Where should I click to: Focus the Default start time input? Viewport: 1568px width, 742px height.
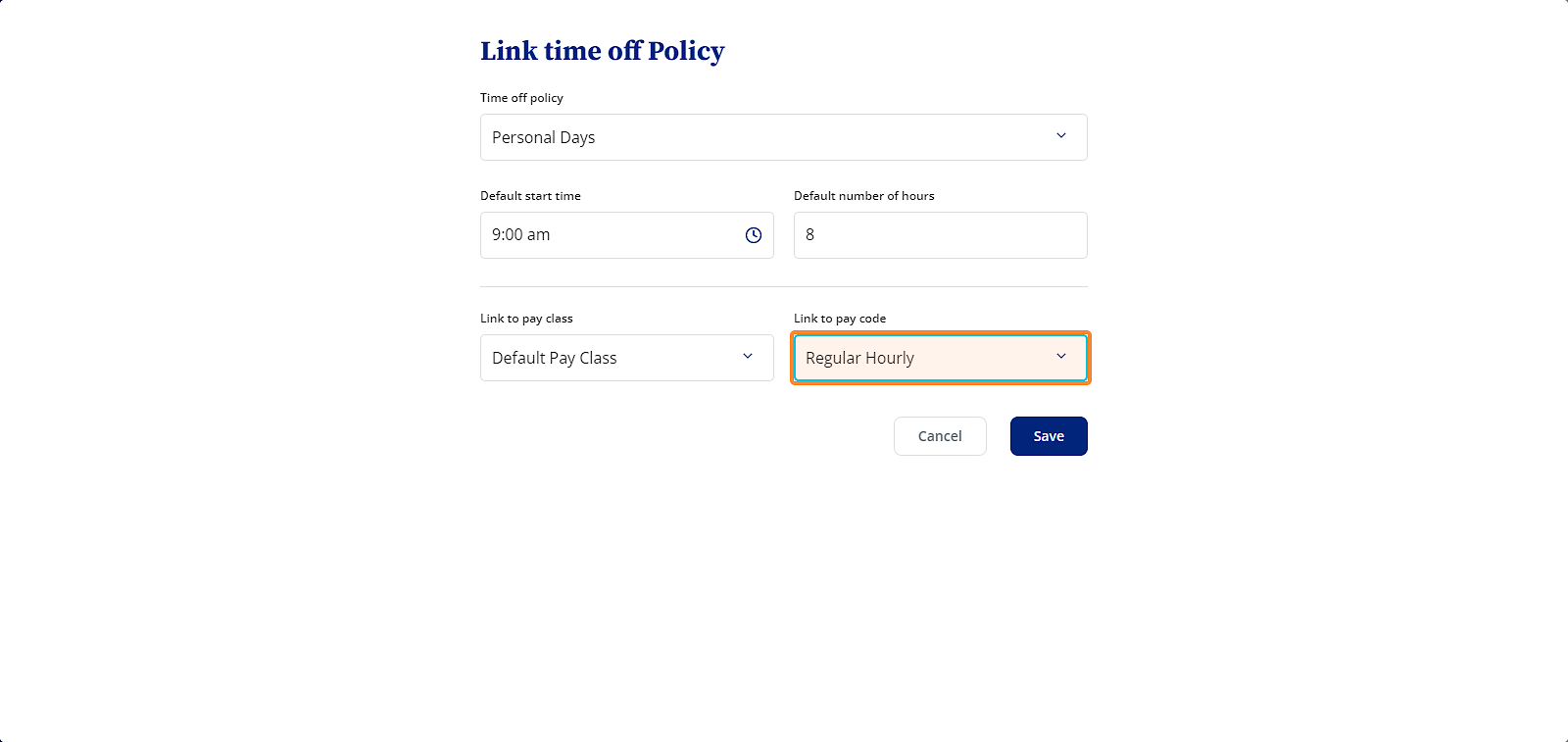coord(627,235)
